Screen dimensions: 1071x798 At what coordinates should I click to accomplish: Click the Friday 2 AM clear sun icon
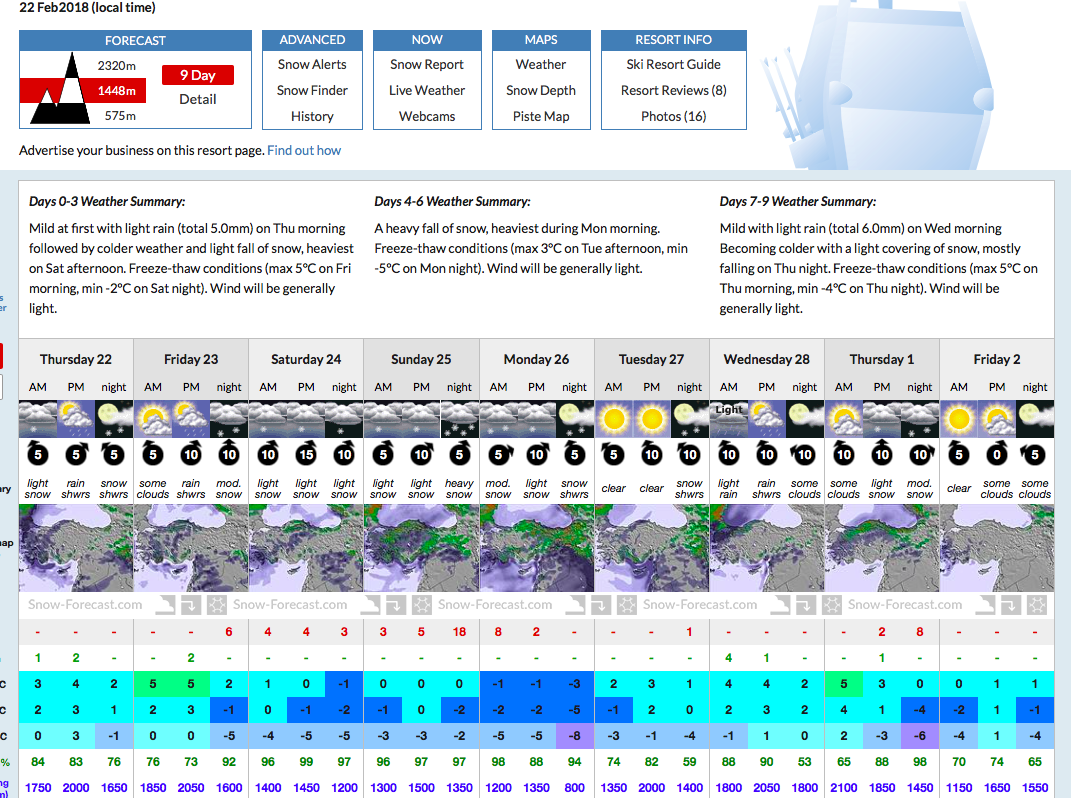click(x=959, y=419)
